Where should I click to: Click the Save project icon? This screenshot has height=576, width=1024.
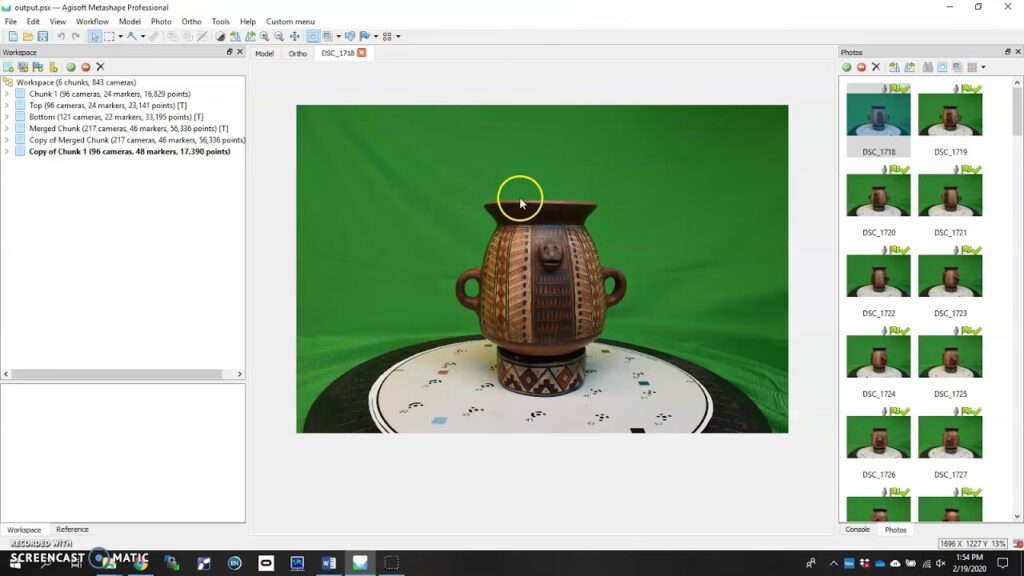pos(43,37)
